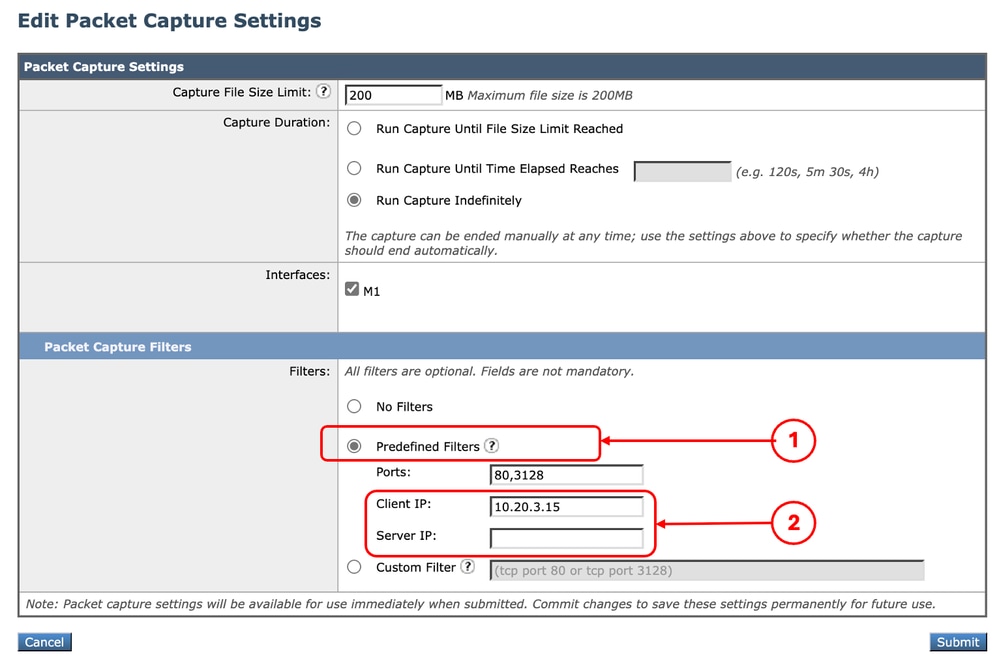Click the time elapsed duration field

point(682,171)
